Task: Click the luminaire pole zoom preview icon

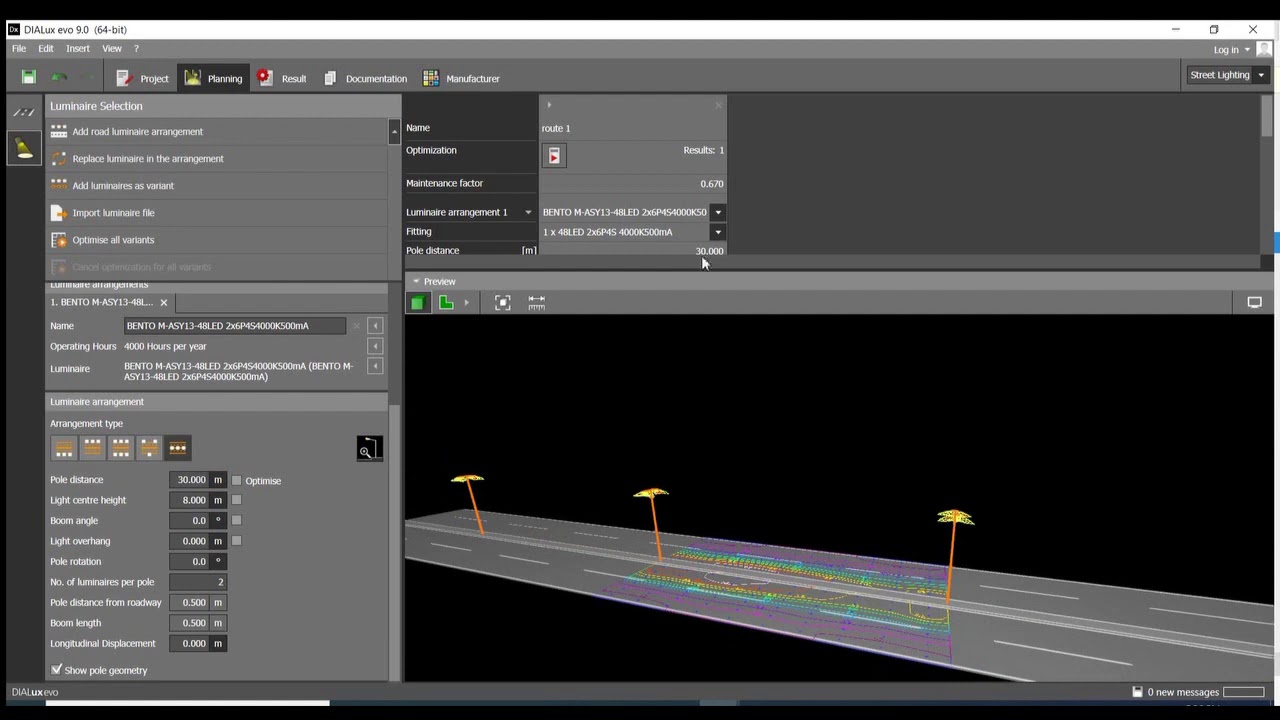Action: point(369,449)
